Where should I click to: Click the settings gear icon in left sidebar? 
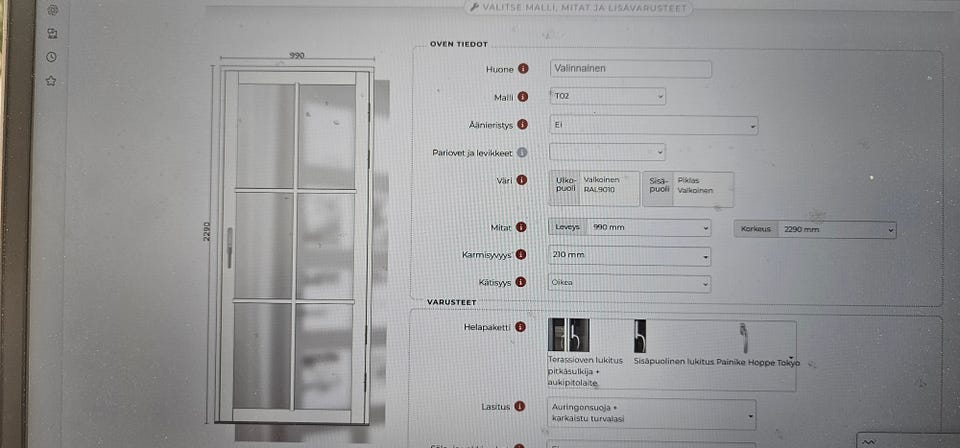[x=52, y=10]
